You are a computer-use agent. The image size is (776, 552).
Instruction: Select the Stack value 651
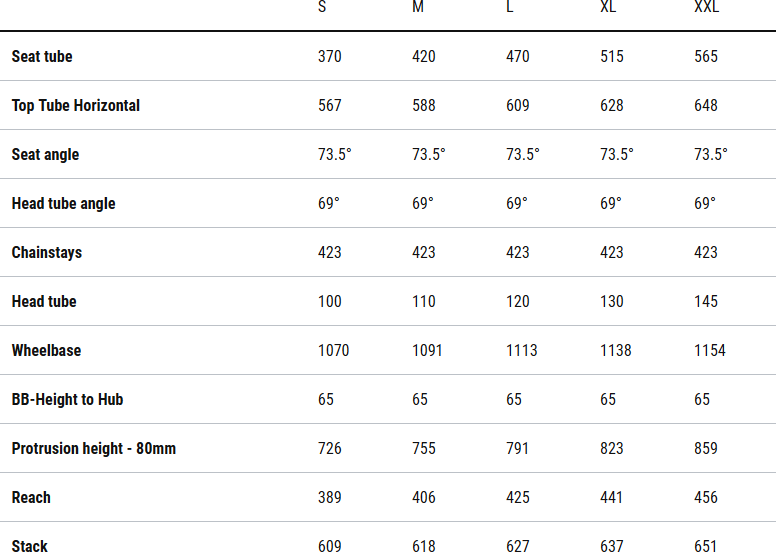[706, 546]
